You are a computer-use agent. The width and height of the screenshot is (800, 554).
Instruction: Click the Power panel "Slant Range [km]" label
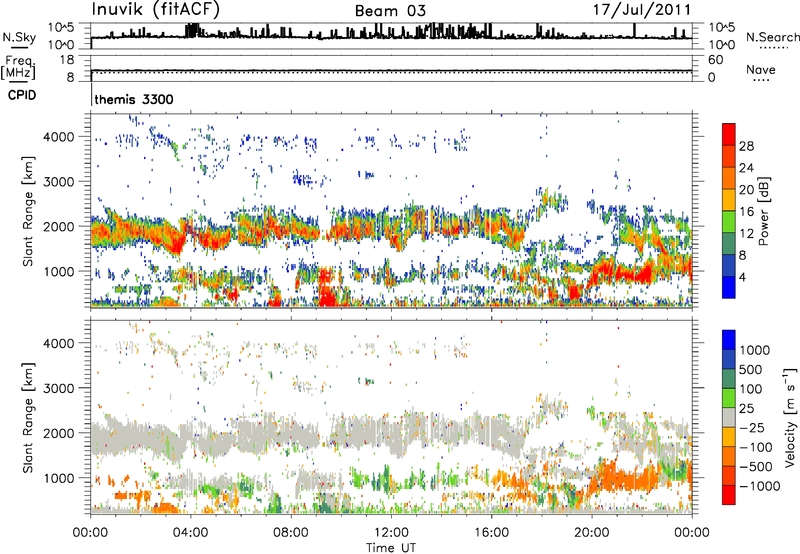coord(28,211)
